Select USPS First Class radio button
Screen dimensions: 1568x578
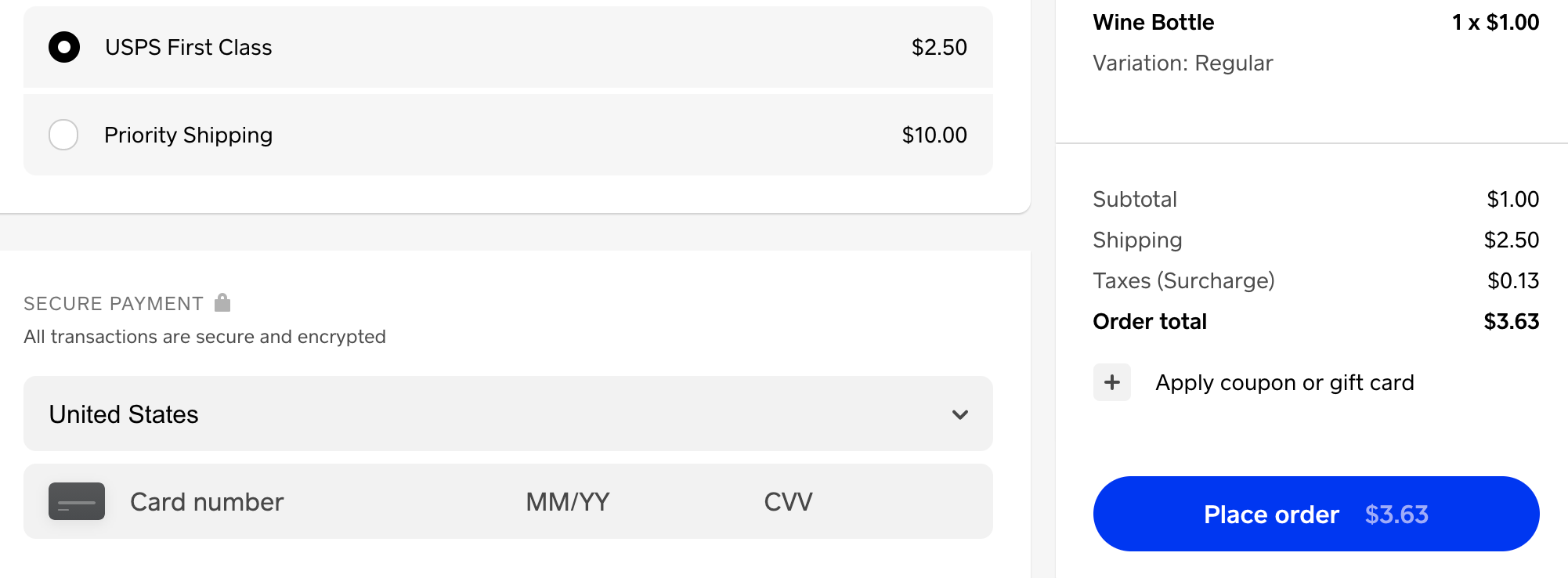[64, 48]
